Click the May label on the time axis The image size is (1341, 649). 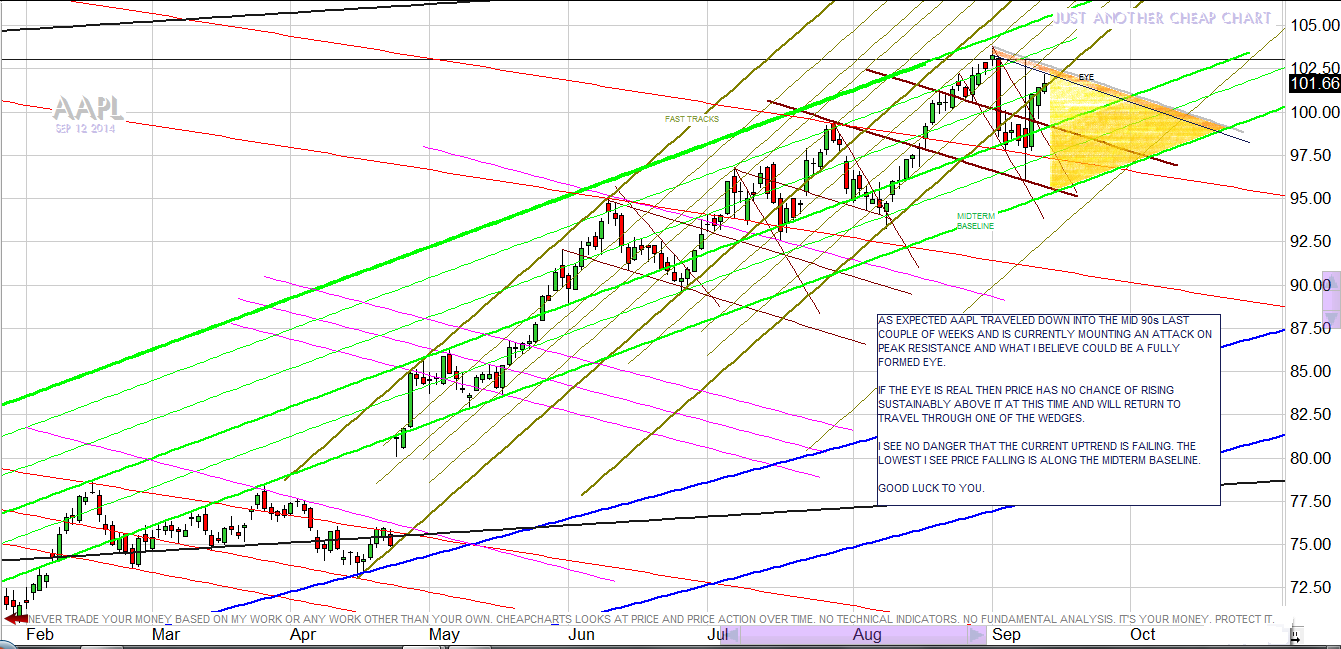pyautogui.click(x=443, y=634)
